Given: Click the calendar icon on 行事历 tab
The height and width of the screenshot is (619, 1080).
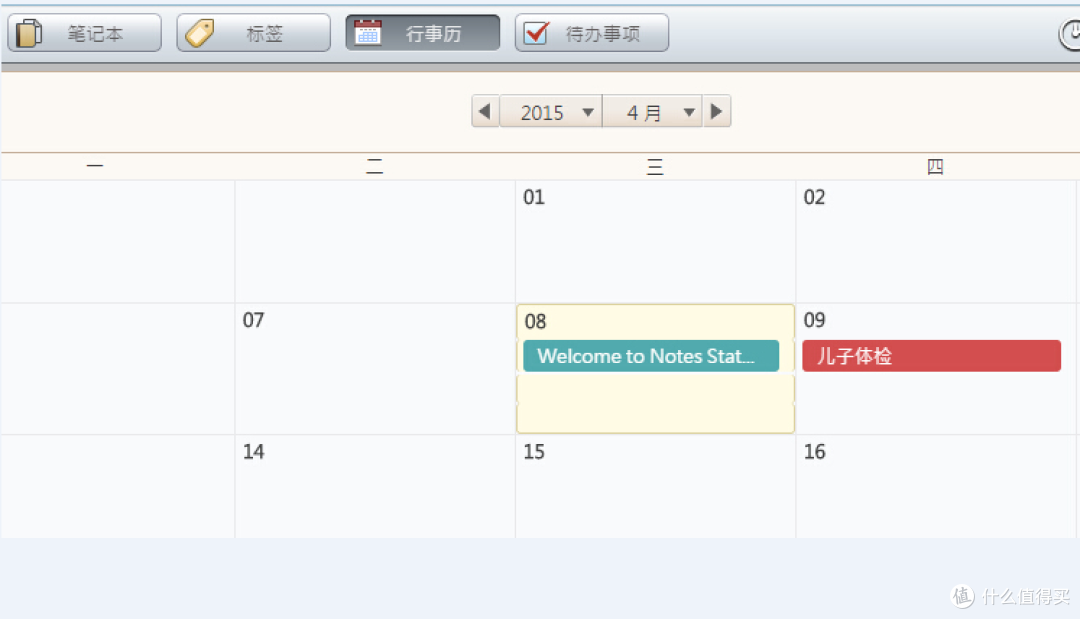Looking at the screenshot, I should pyautogui.click(x=368, y=32).
